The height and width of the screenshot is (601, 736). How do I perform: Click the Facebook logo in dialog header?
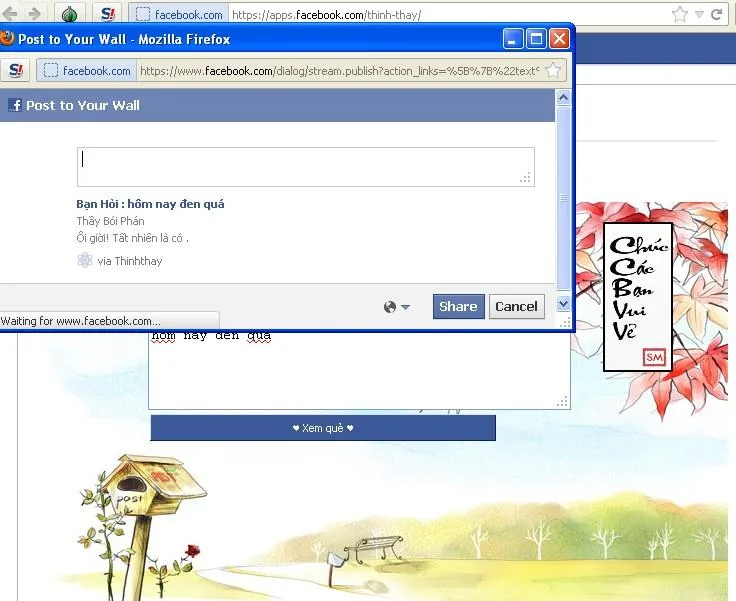(x=15, y=105)
